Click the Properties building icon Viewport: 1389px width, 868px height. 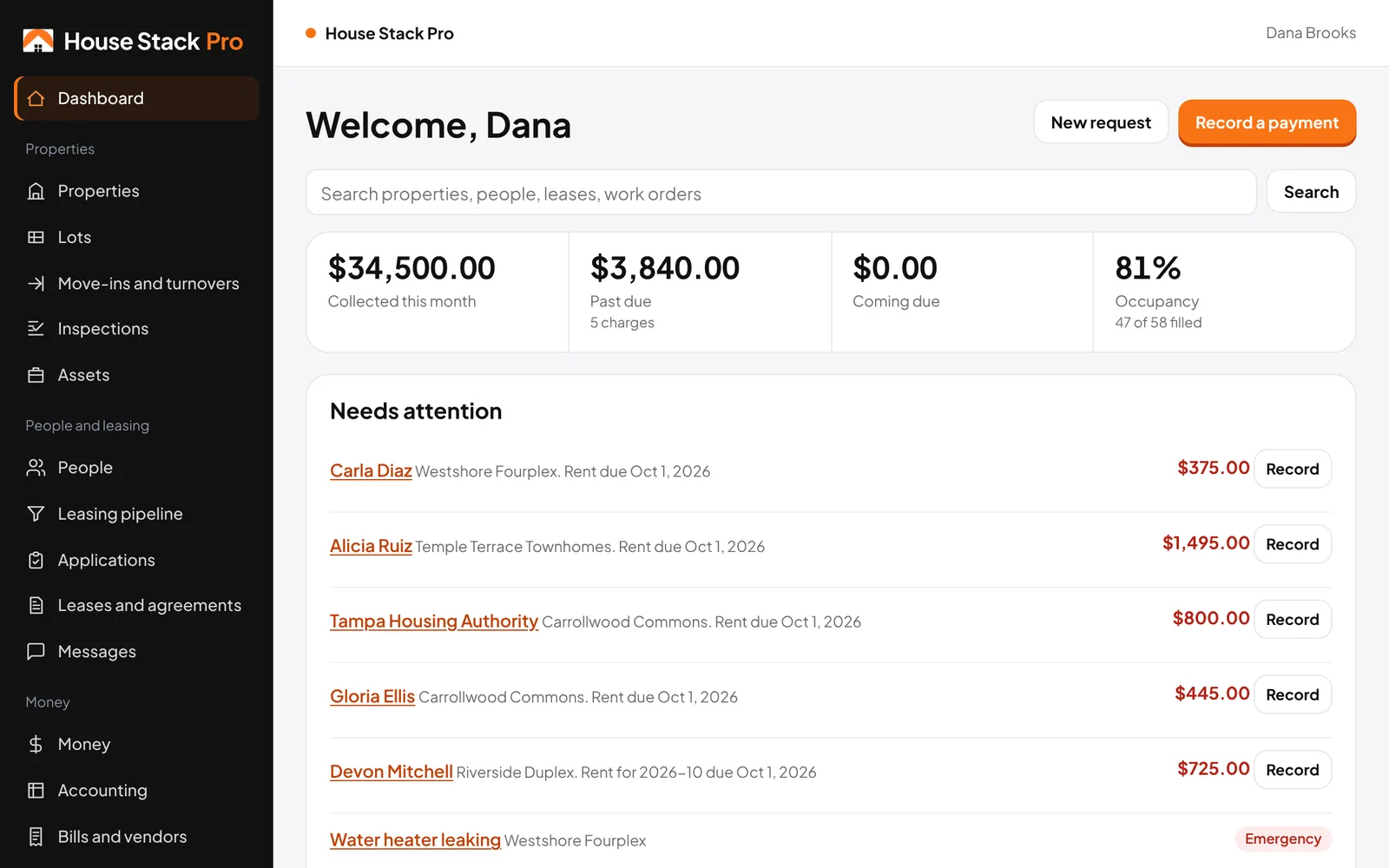(36, 191)
